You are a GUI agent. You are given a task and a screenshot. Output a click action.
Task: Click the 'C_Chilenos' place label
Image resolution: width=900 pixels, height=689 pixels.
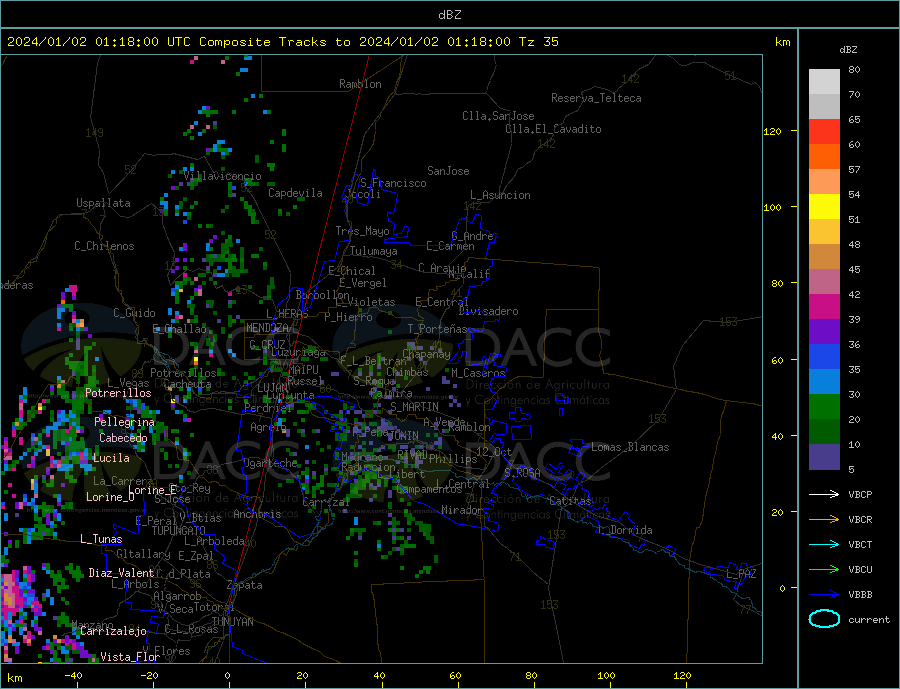(x=104, y=246)
